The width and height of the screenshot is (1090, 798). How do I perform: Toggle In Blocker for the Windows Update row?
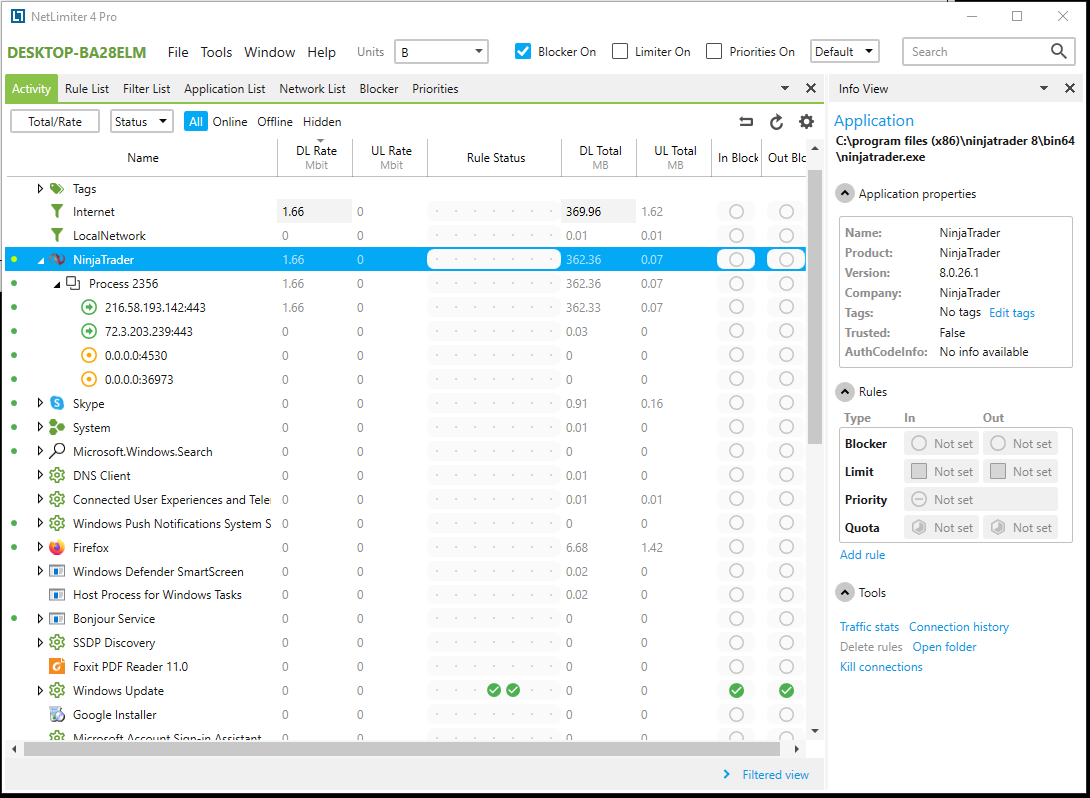click(736, 690)
